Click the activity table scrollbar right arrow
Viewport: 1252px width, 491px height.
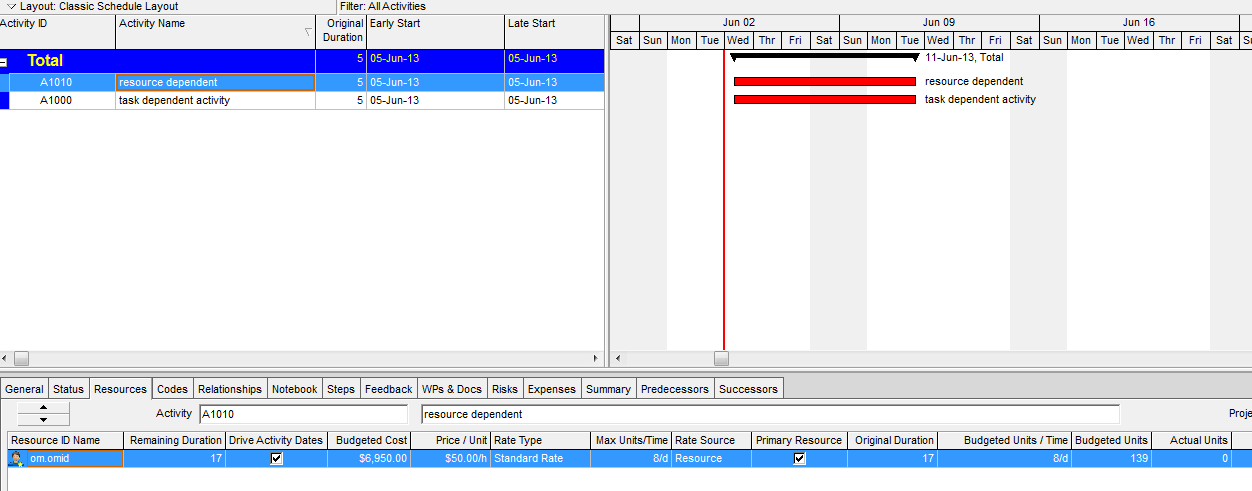597,358
